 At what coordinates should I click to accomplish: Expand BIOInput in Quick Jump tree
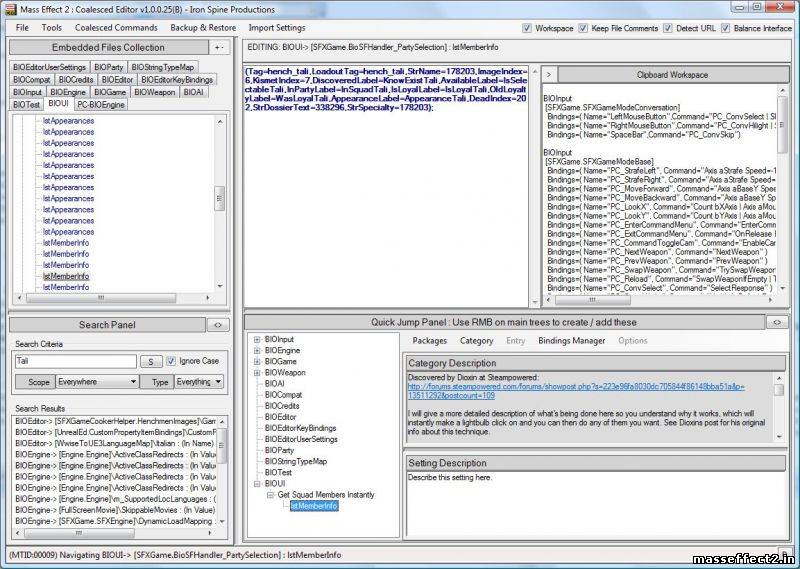coord(257,339)
